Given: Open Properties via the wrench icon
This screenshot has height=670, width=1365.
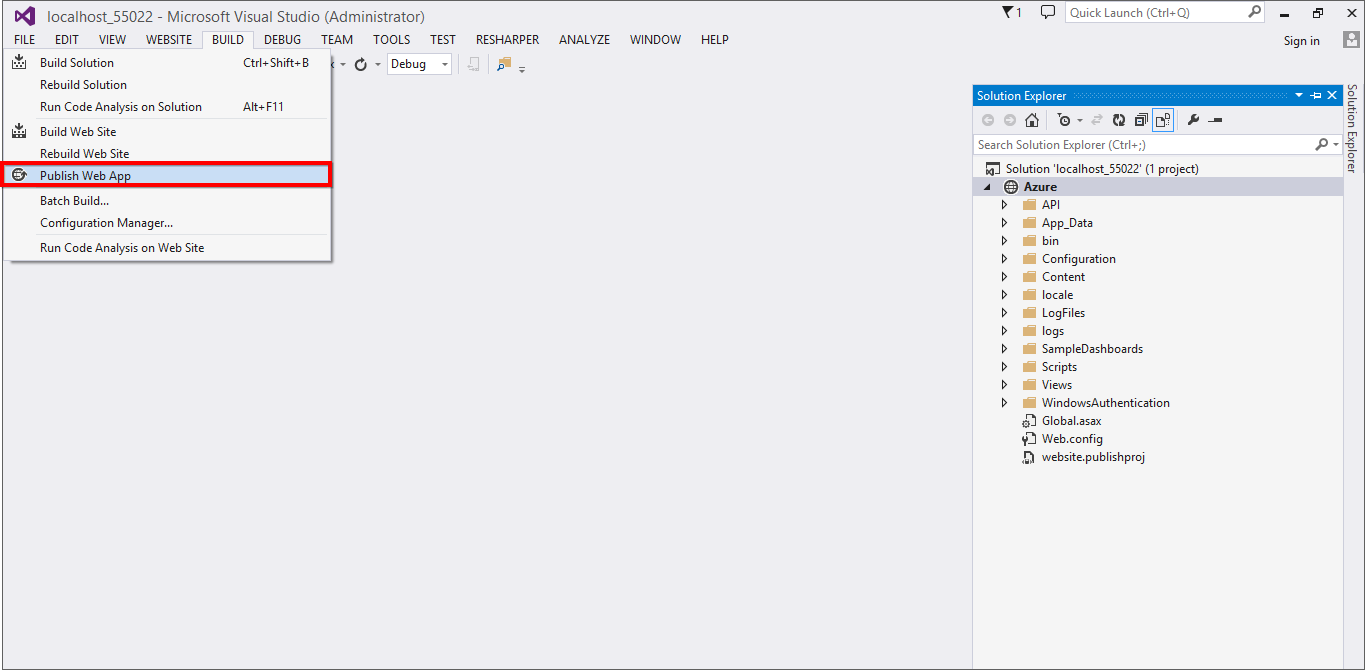Looking at the screenshot, I should click(x=1193, y=120).
